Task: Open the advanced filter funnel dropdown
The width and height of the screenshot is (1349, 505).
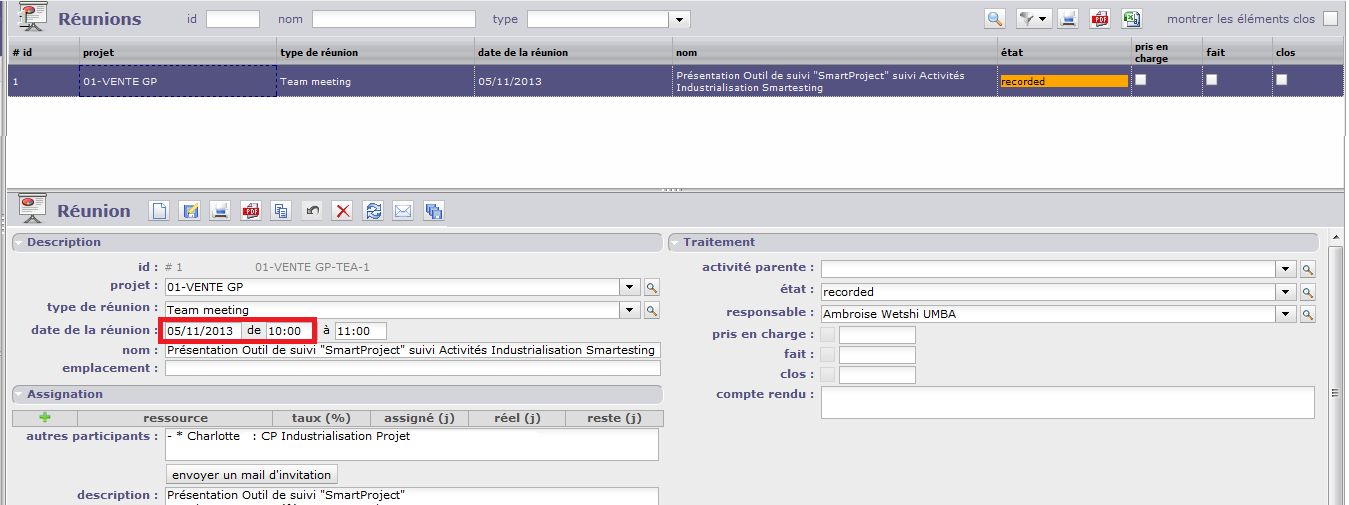Action: (1031, 18)
